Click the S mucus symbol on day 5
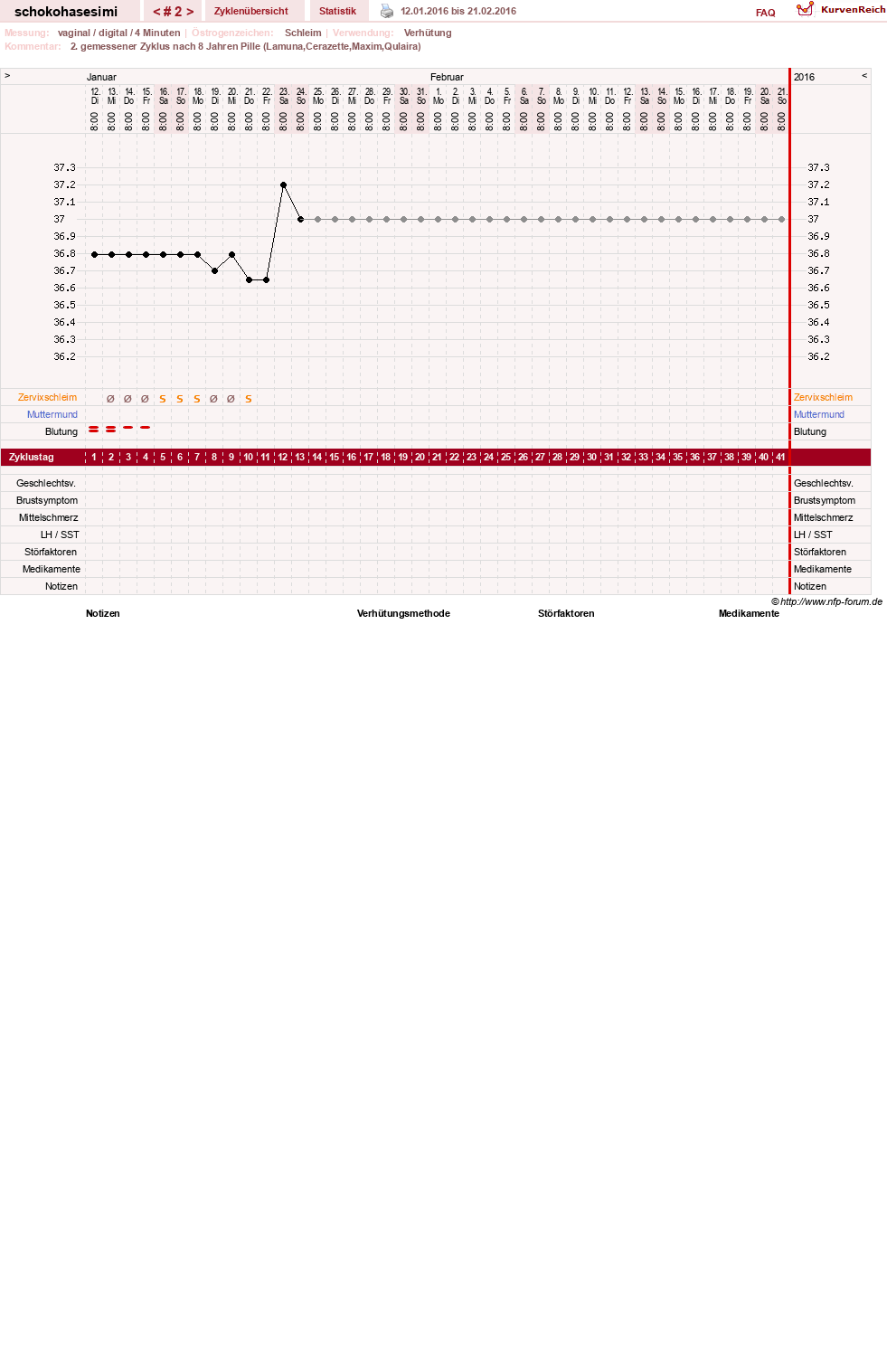The image size is (887, 1372). click(x=163, y=399)
